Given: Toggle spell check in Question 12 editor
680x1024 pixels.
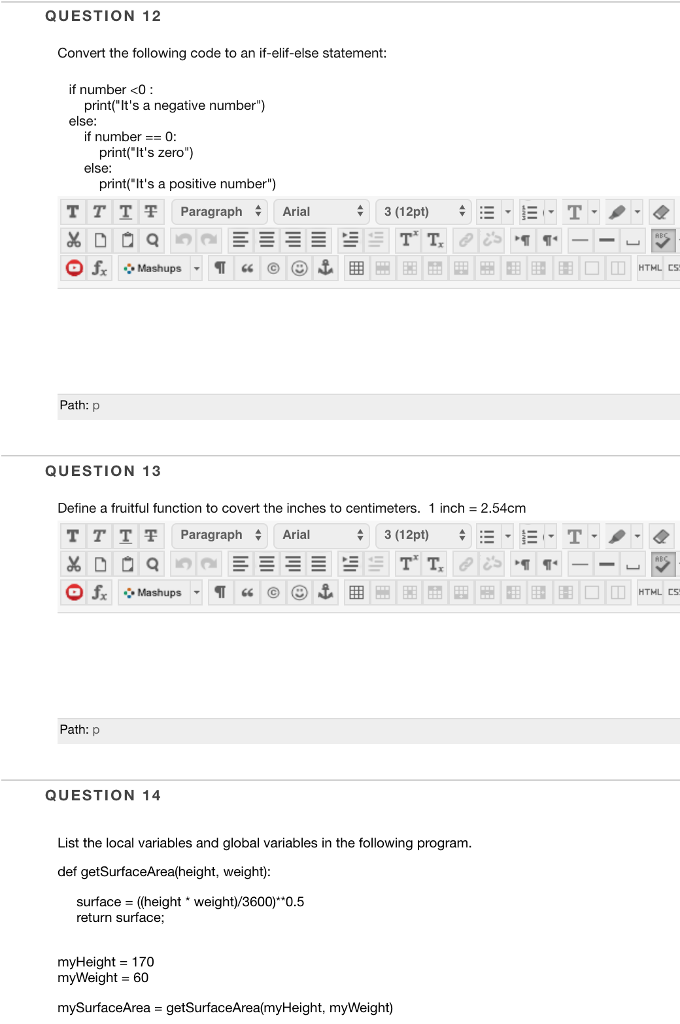Looking at the screenshot, I should 662,240.
